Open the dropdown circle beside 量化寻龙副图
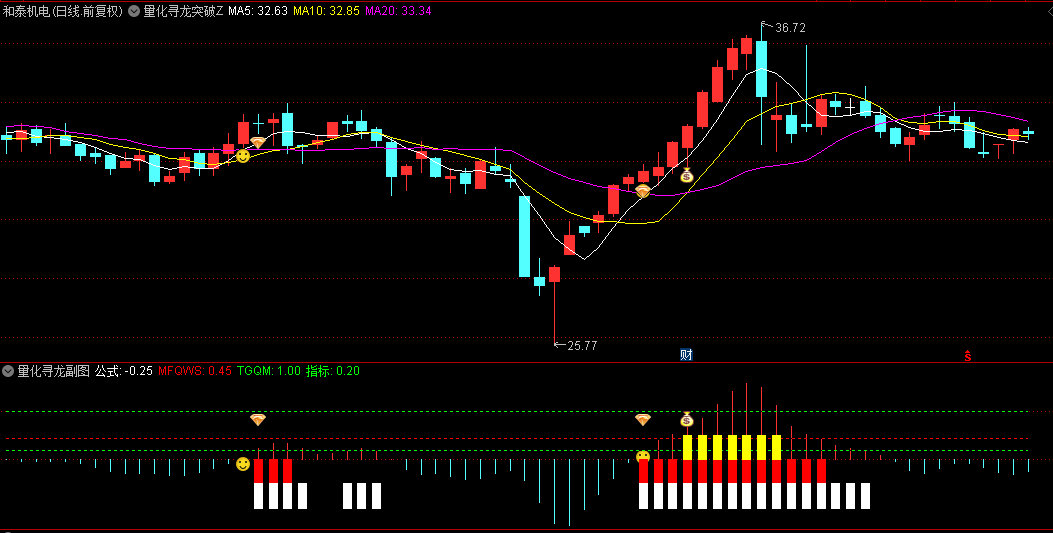Screen dimensions: 1053x533 (x=8, y=371)
